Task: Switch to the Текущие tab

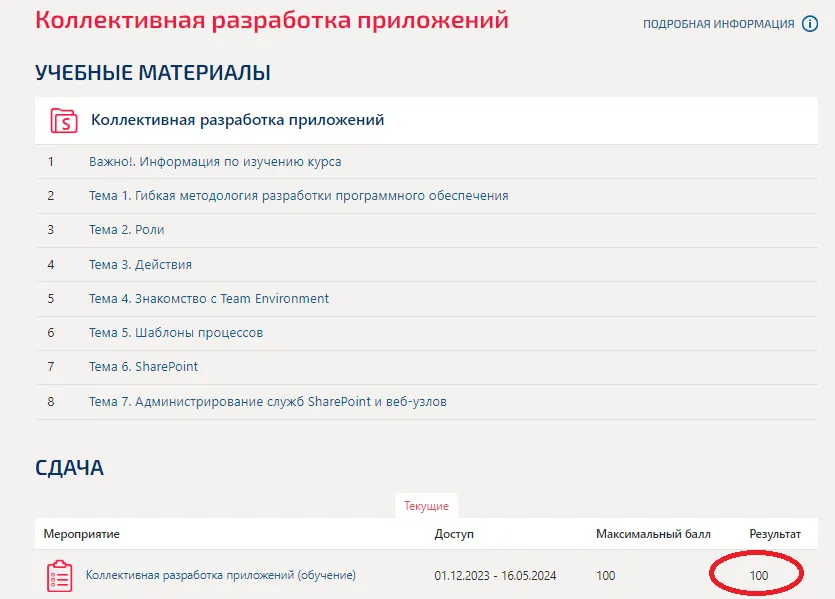Action: click(x=426, y=506)
